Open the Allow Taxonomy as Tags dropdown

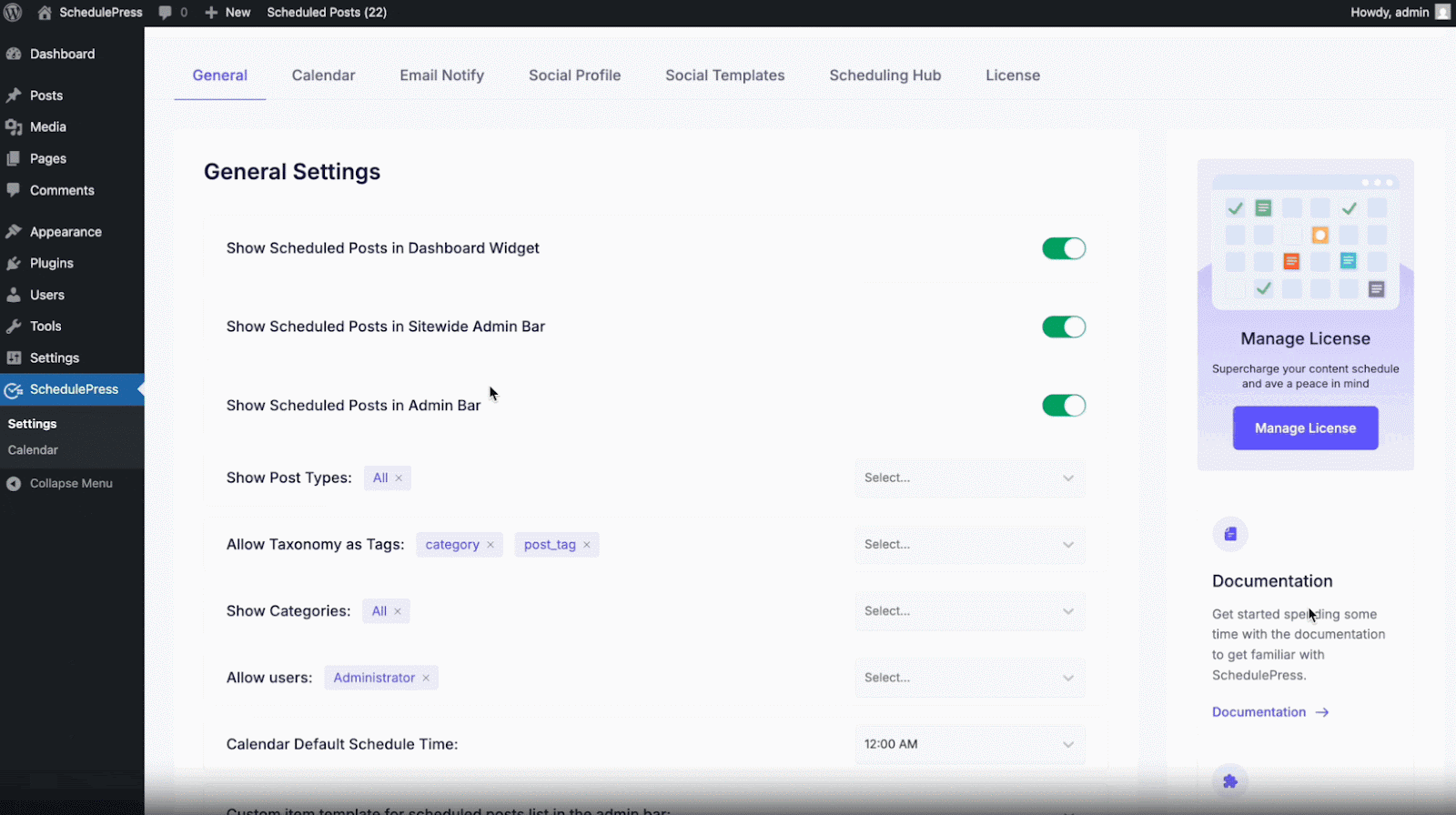point(970,544)
